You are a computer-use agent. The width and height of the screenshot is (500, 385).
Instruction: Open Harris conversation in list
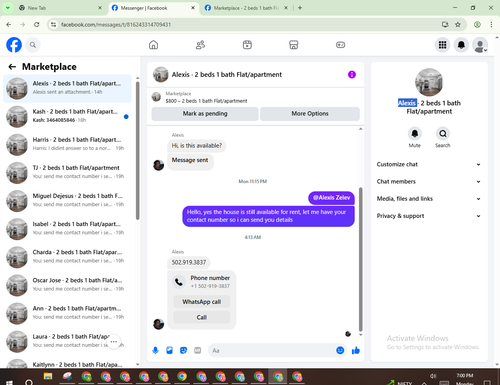click(x=67, y=145)
